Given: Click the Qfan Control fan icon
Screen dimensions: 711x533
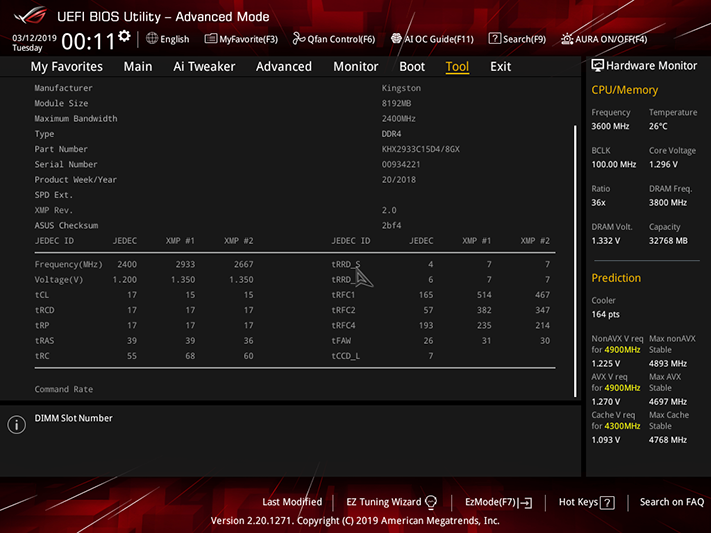Looking at the screenshot, I should click(299, 39).
